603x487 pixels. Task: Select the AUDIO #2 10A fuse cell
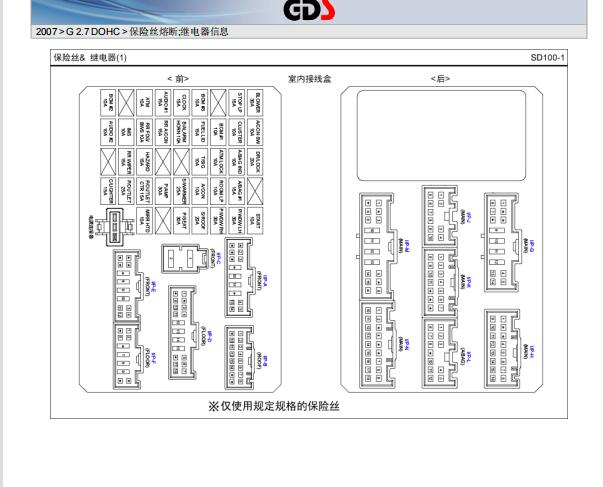tap(108, 132)
